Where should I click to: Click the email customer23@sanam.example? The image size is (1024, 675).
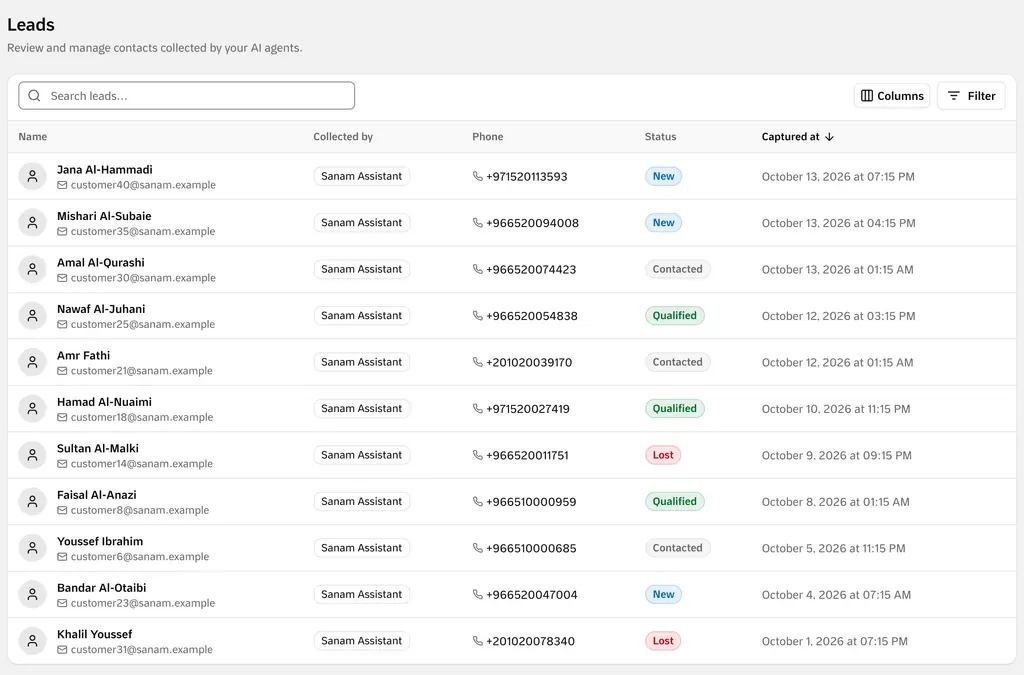coord(143,603)
